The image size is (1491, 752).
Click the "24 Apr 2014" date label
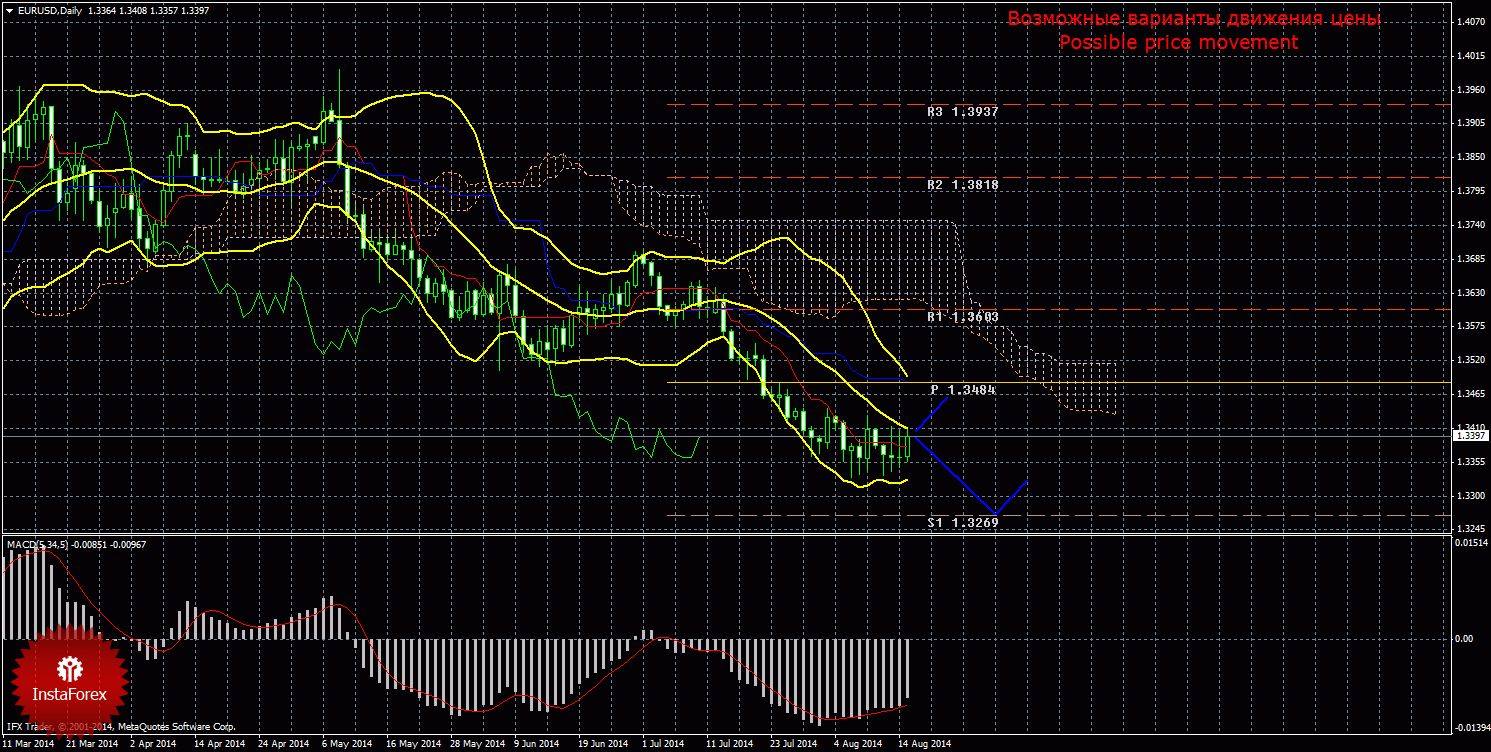coord(284,744)
